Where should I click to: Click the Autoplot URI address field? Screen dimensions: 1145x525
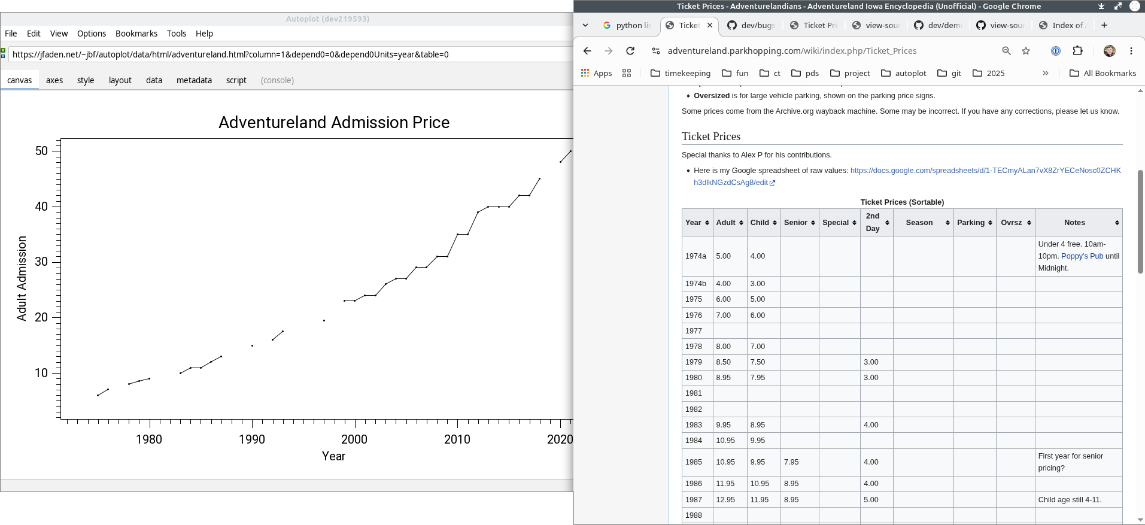(x=290, y=54)
